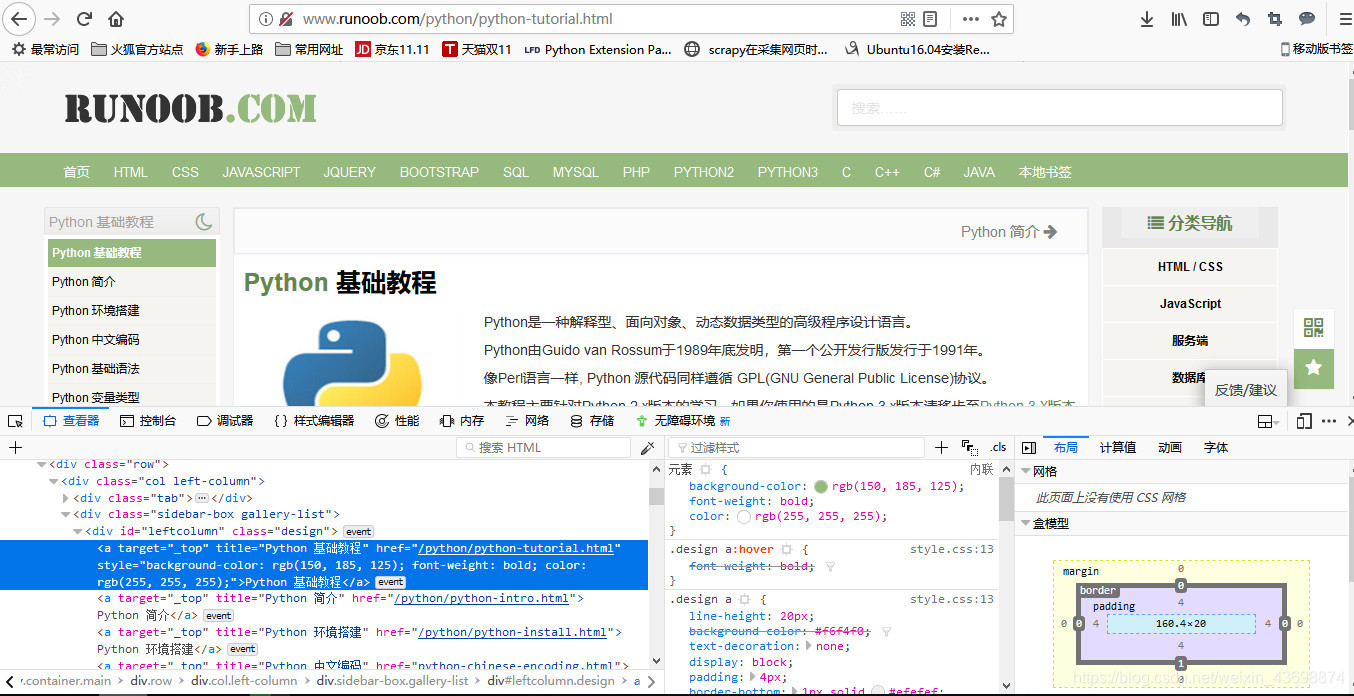The height and width of the screenshot is (696, 1354).
Task: Toggle filter icon beside struck font-weight bold
Action: coord(830,566)
